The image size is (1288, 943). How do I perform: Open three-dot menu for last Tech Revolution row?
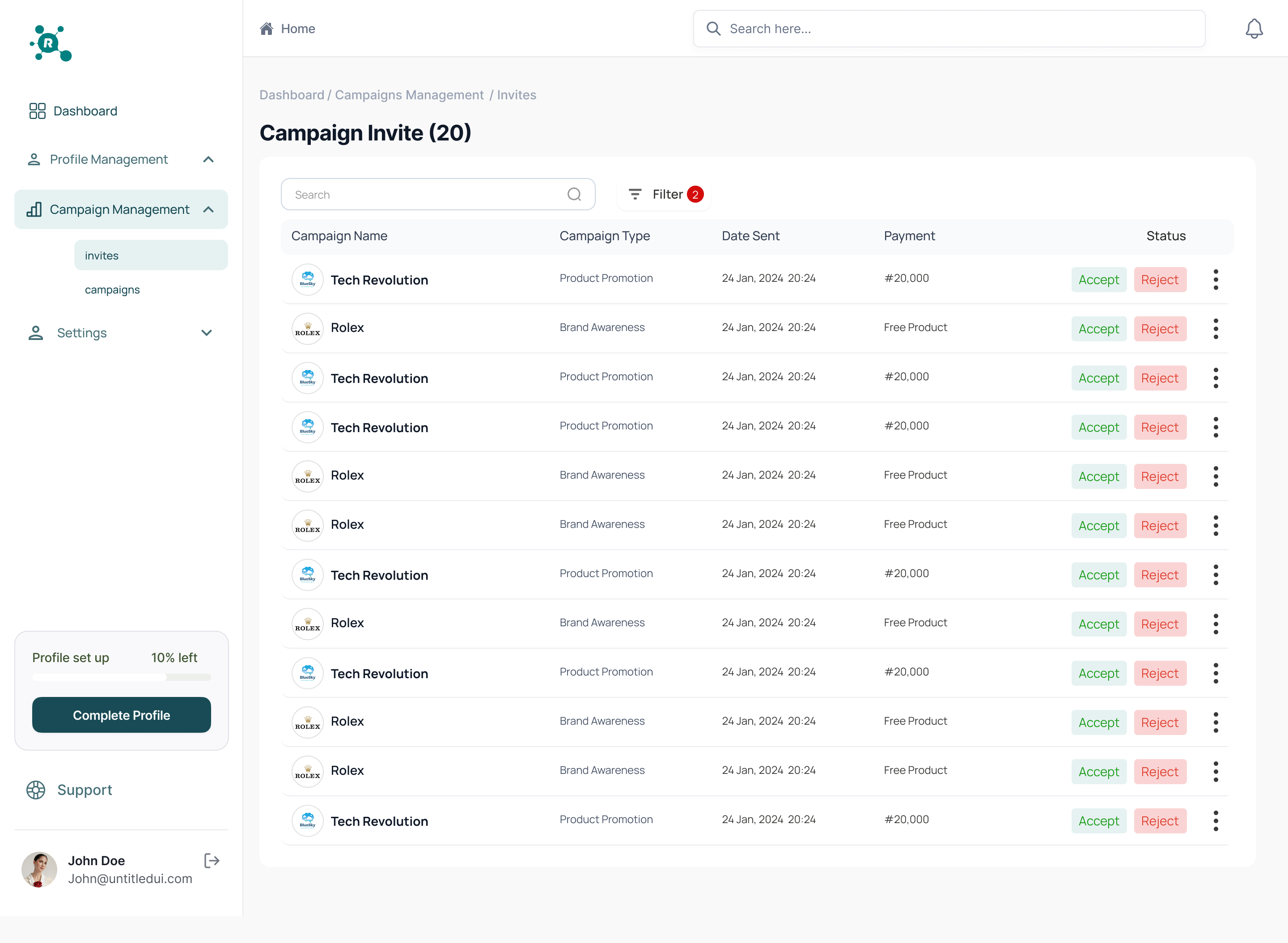coord(1216,821)
